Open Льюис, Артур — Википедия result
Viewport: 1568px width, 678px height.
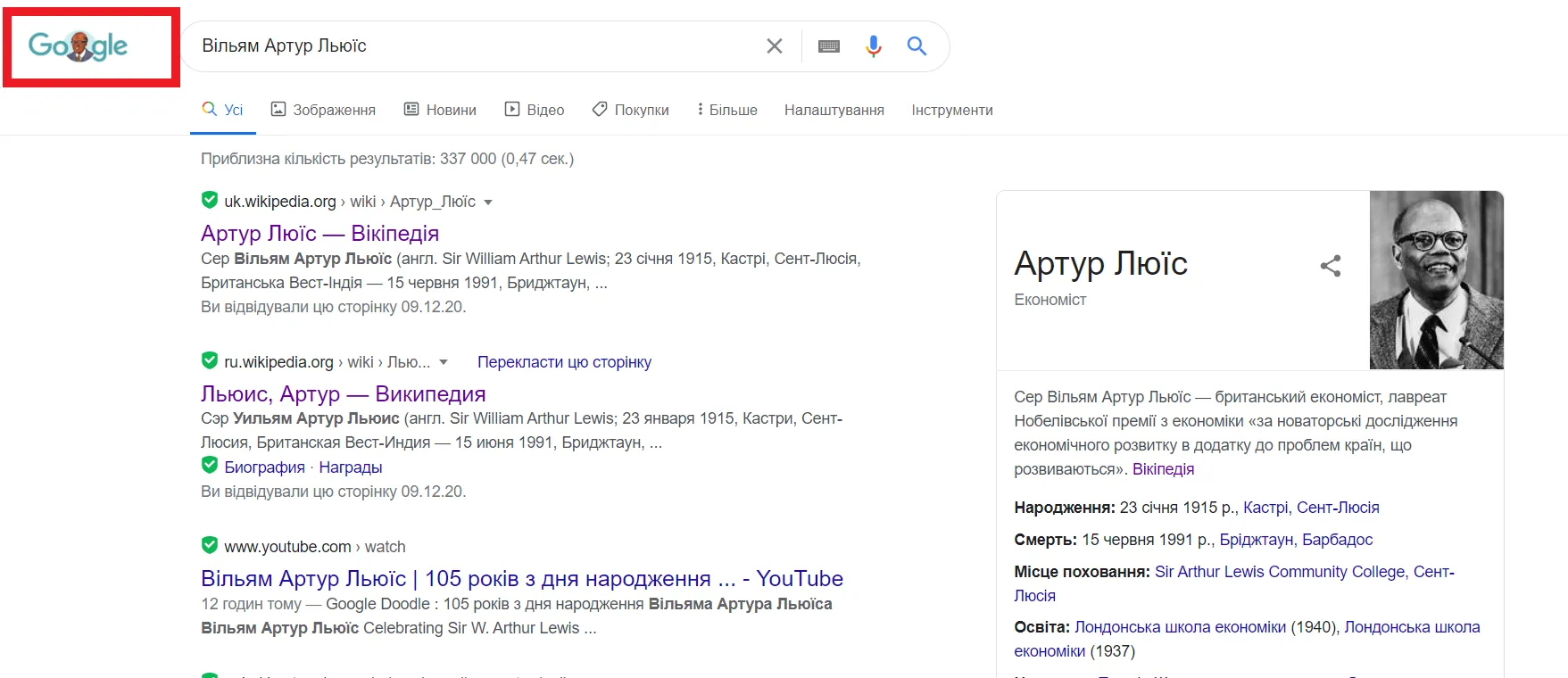(344, 393)
